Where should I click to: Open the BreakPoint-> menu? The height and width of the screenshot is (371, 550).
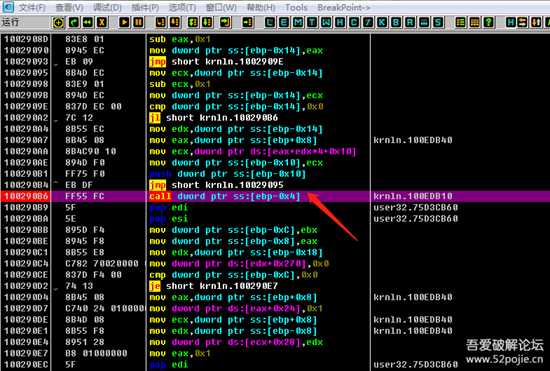coord(344,7)
